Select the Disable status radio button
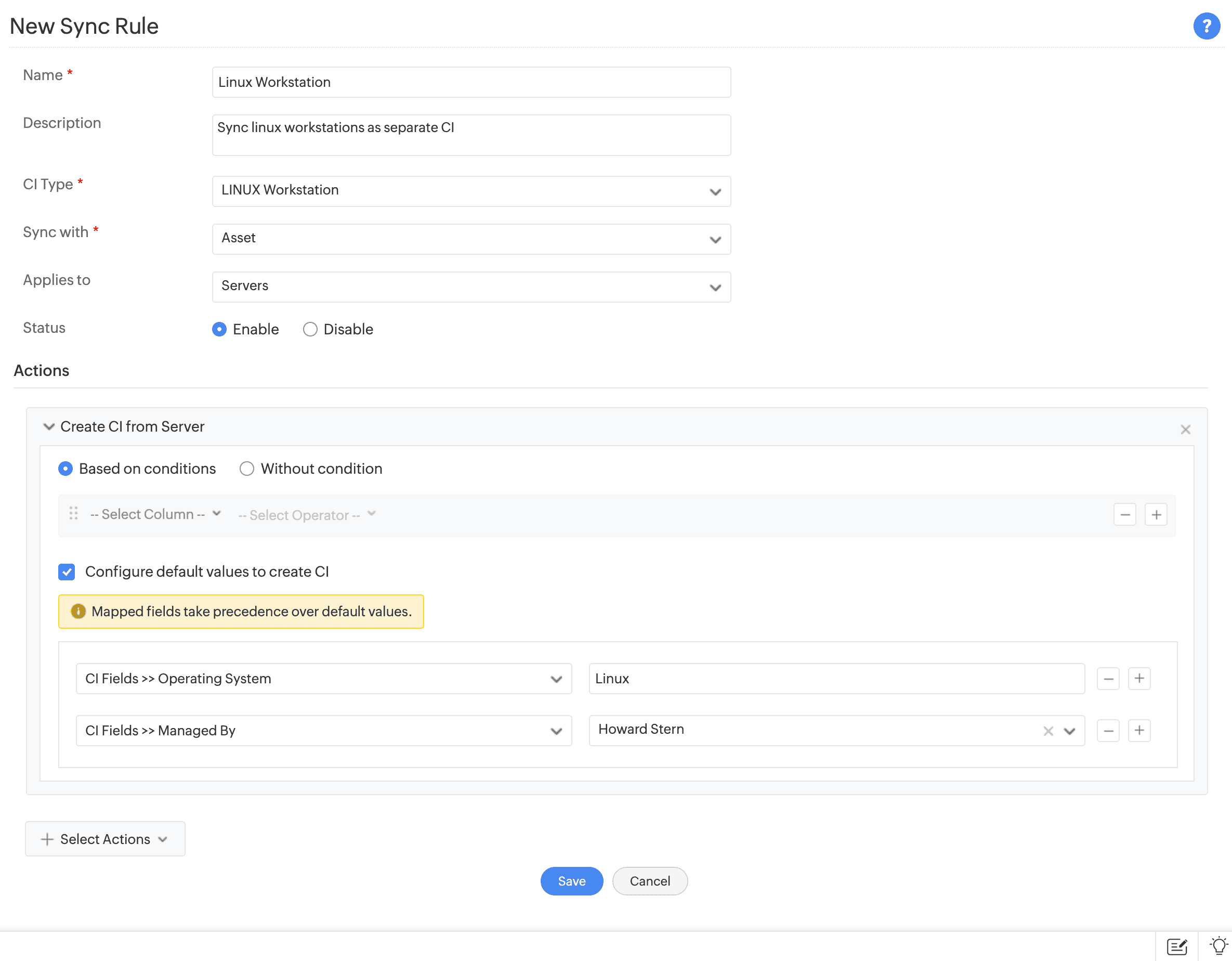The image size is (1232, 961). pos(310,329)
